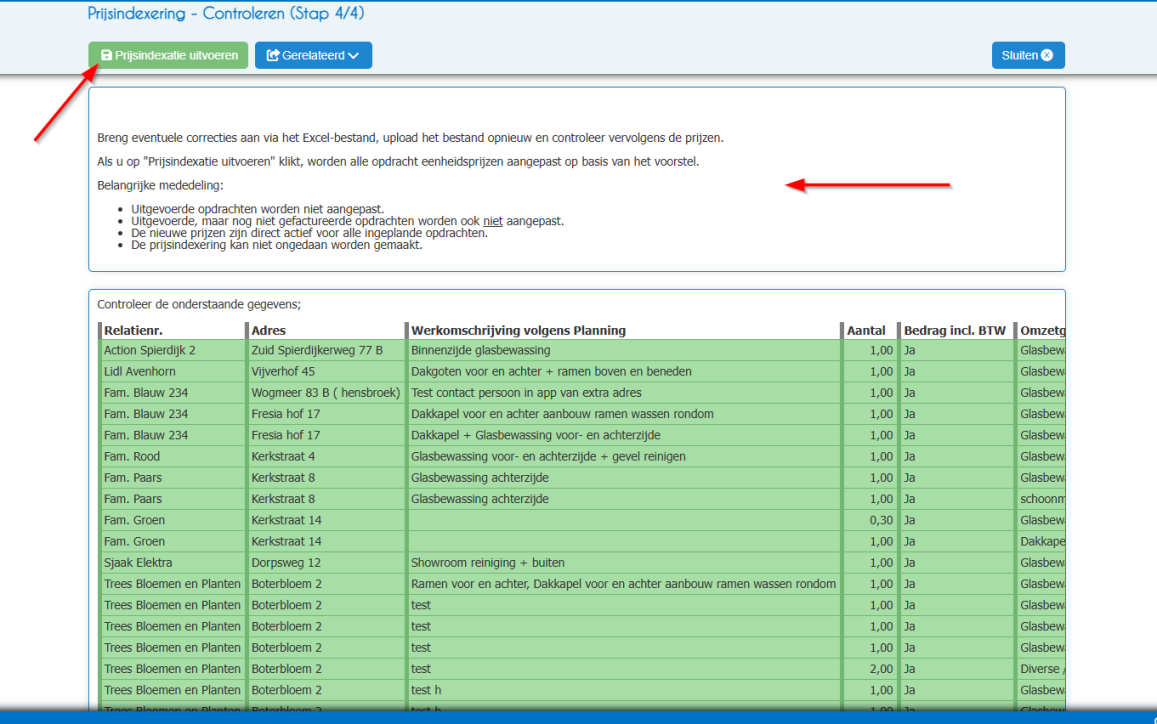Click the X icon on Sluiten

point(1047,55)
